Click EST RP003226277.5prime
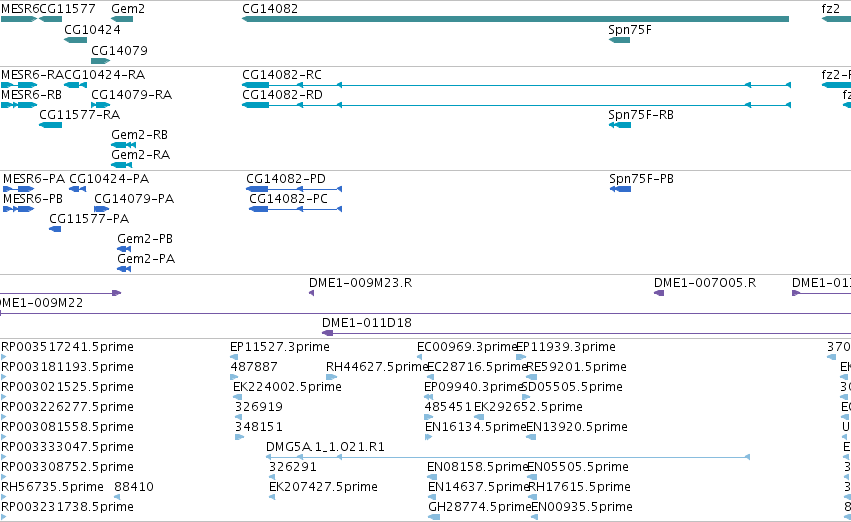The height and width of the screenshot is (522, 851). [x=67, y=407]
